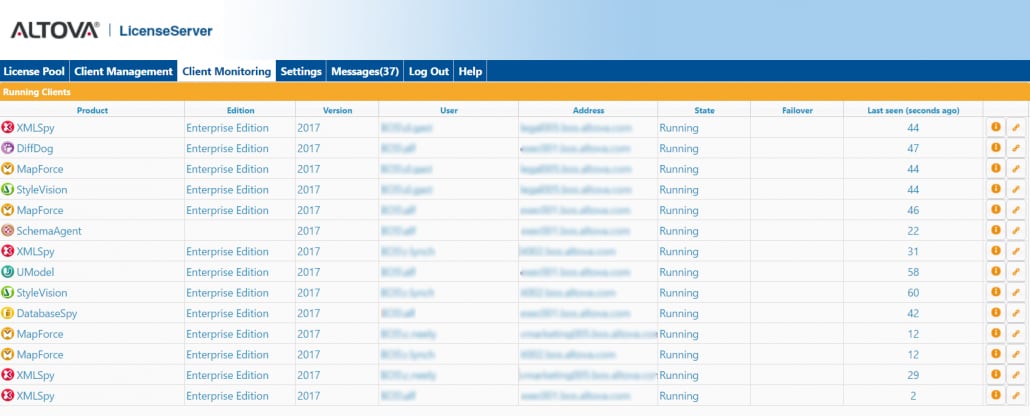1030x416 pixels.
Task: Switch to the Client Management tab
Action: click(123, 72)
